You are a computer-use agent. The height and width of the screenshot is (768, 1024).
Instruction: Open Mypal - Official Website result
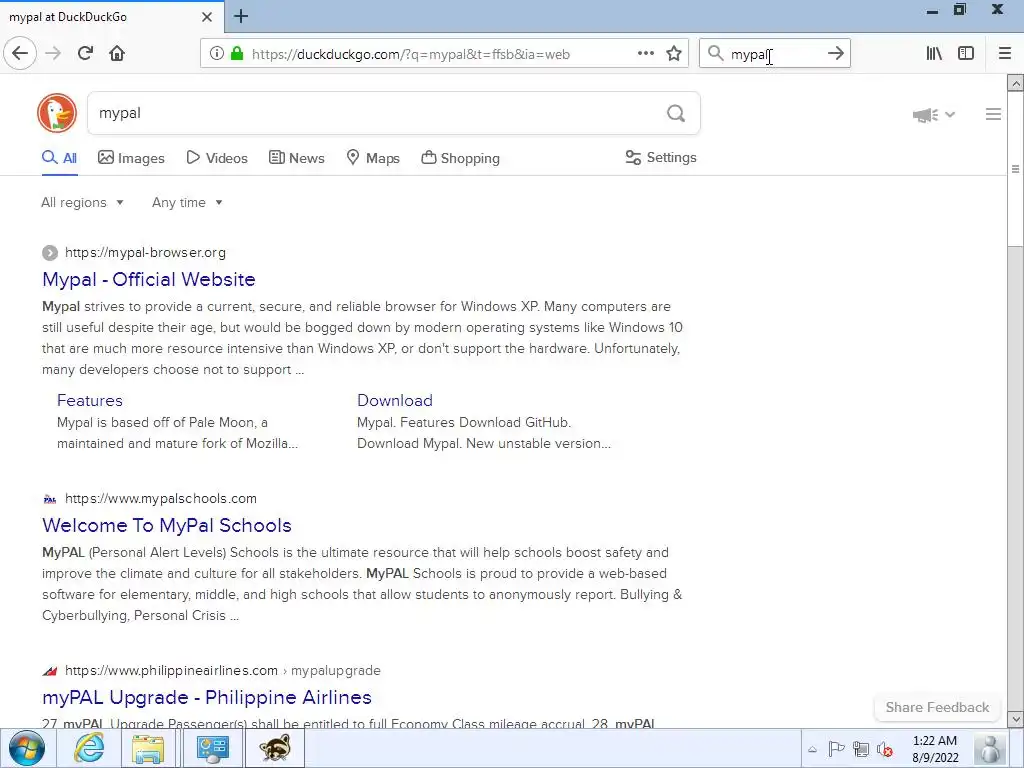tap(149, 280)
